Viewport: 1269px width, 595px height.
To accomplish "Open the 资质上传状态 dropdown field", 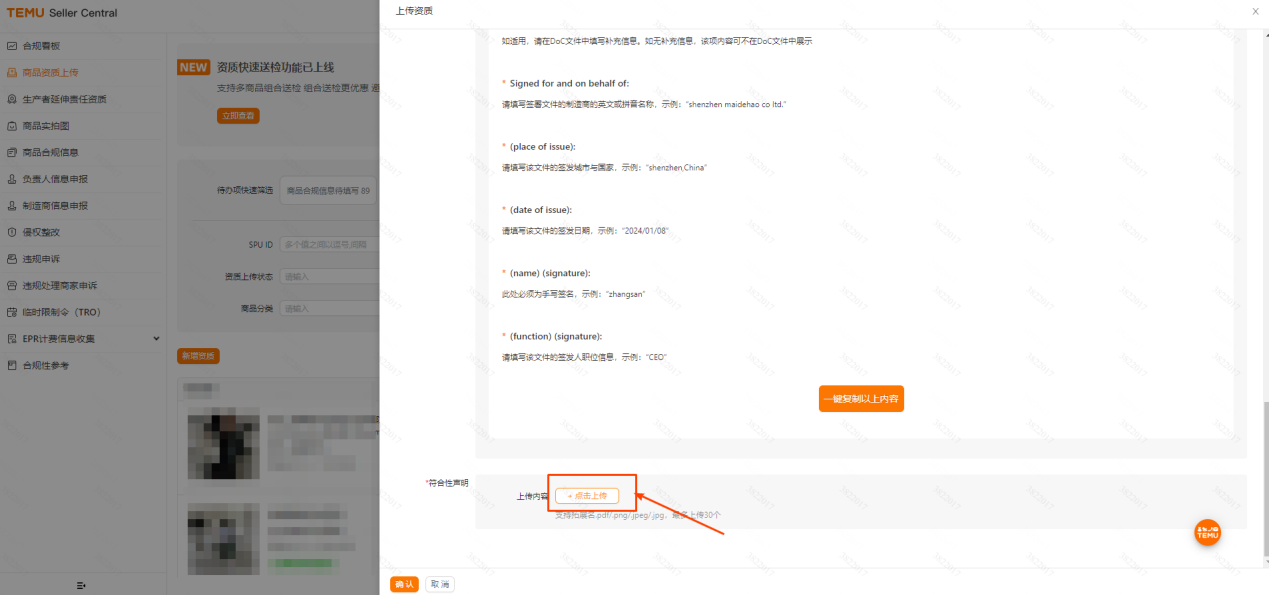I will point(329,276).
